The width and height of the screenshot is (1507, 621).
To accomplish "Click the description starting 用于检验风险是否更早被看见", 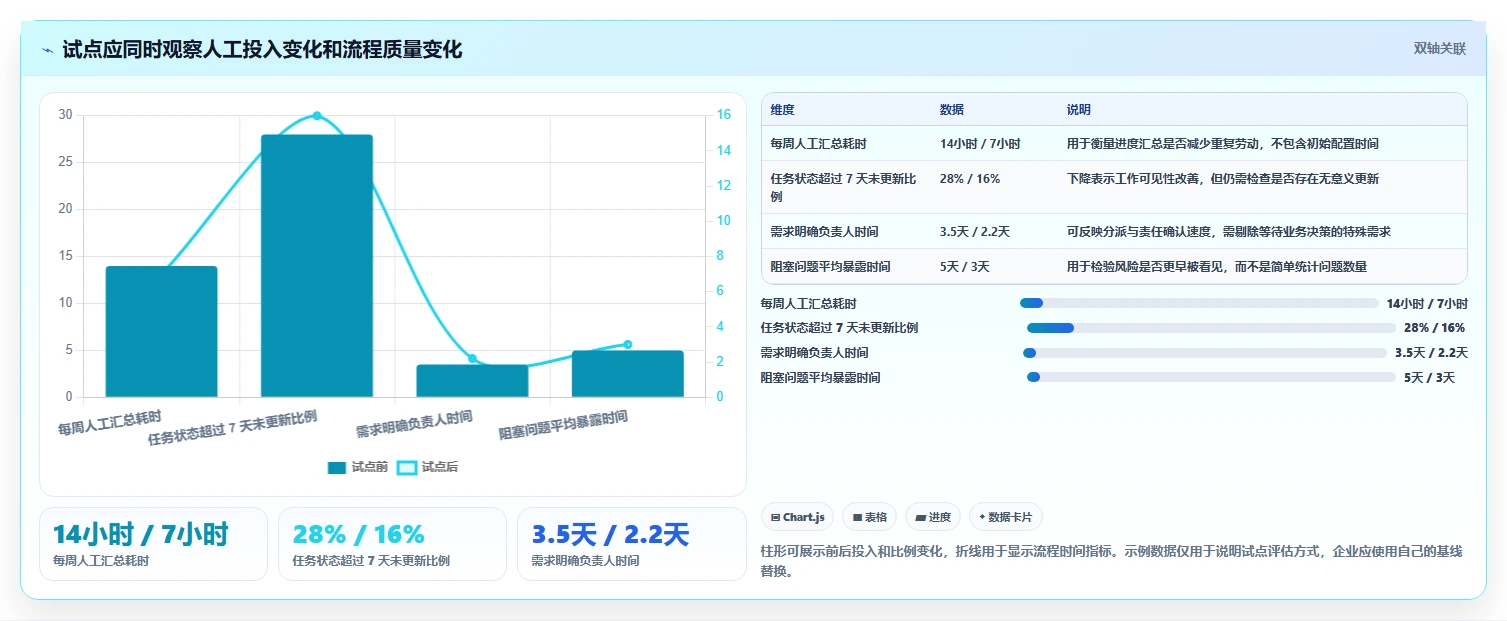I will [1217, 267].
